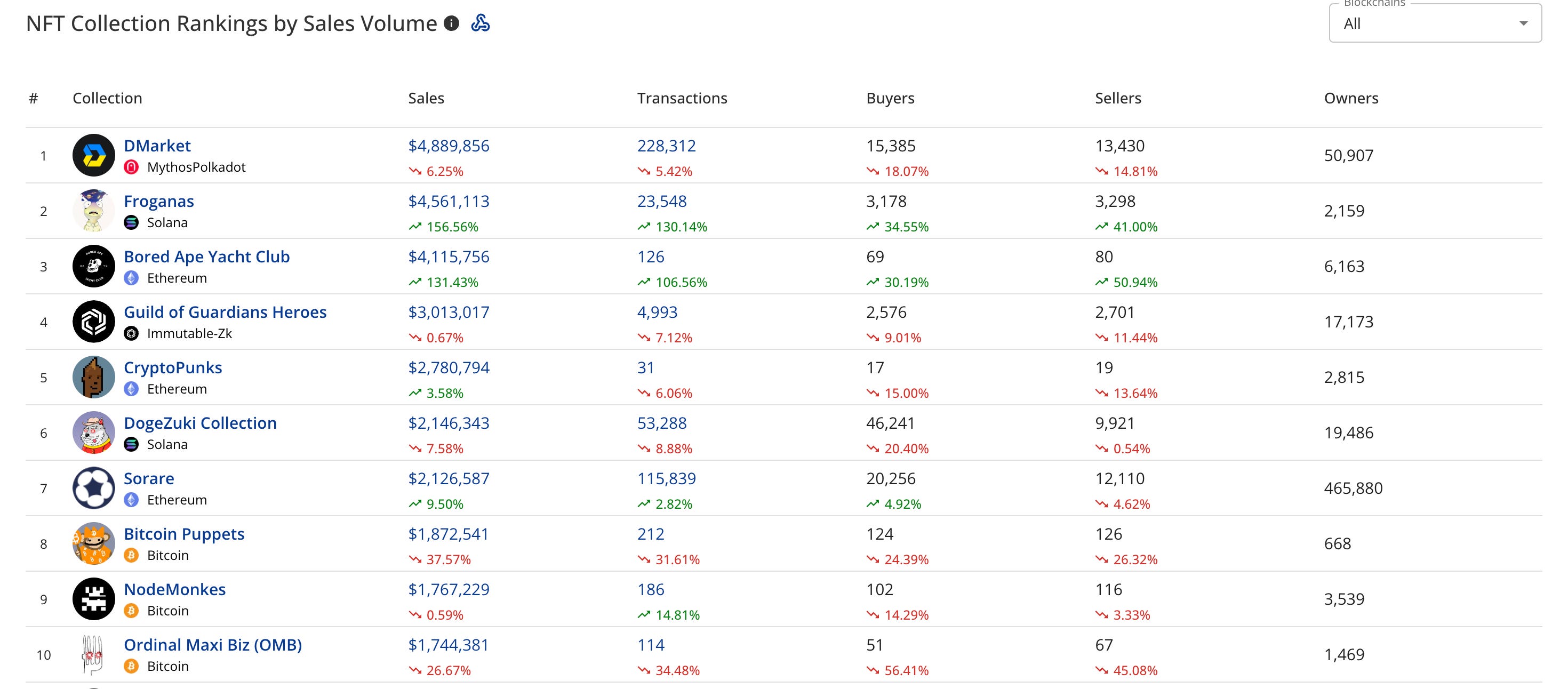Open Ordinal Maxi Biz (OMB) link
Screen dimensions: 1568x689
click(212, 645)
